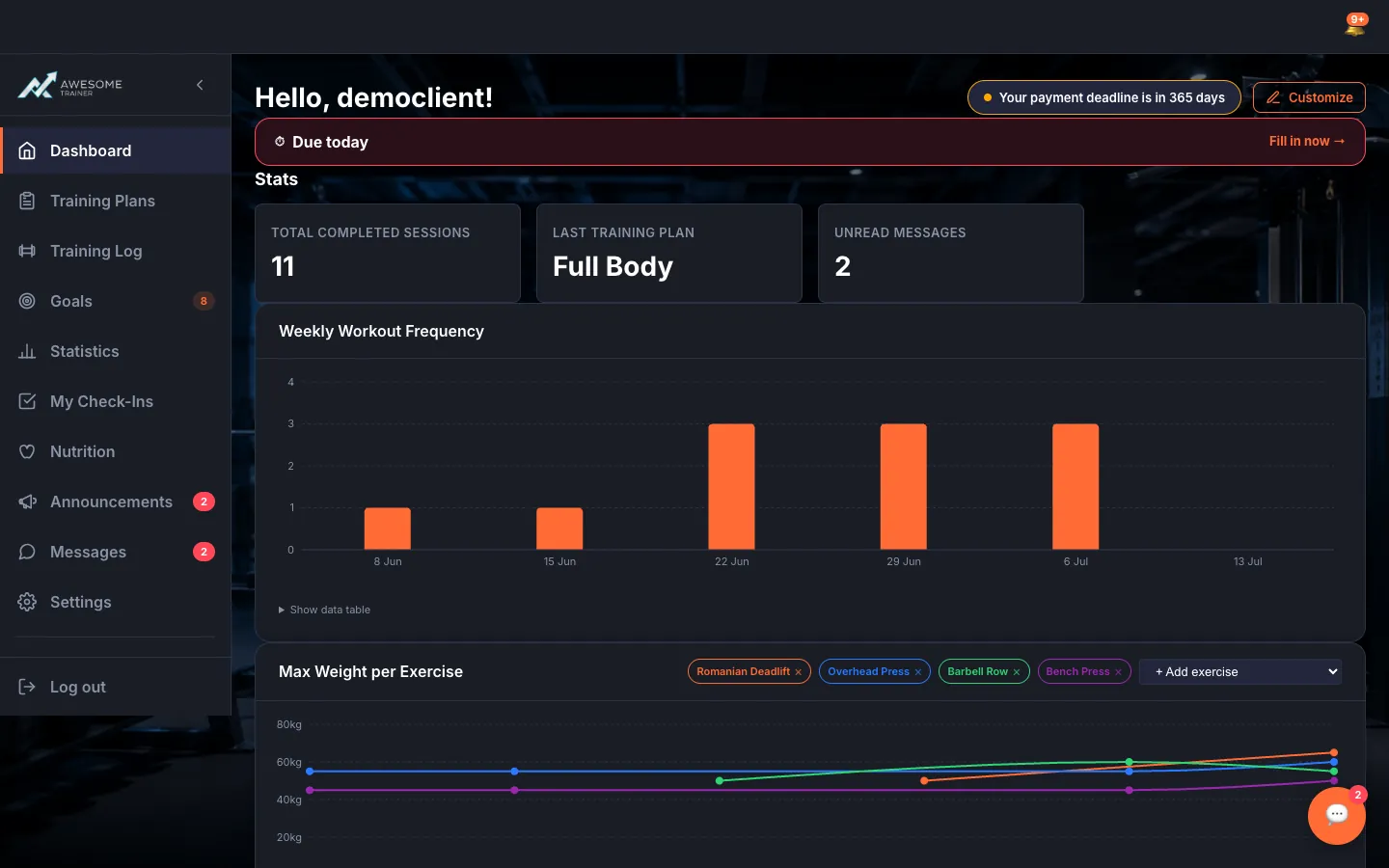Remove Romanian Deadlift from the chart
This screenshot has height=868, width=1389.
798,672
